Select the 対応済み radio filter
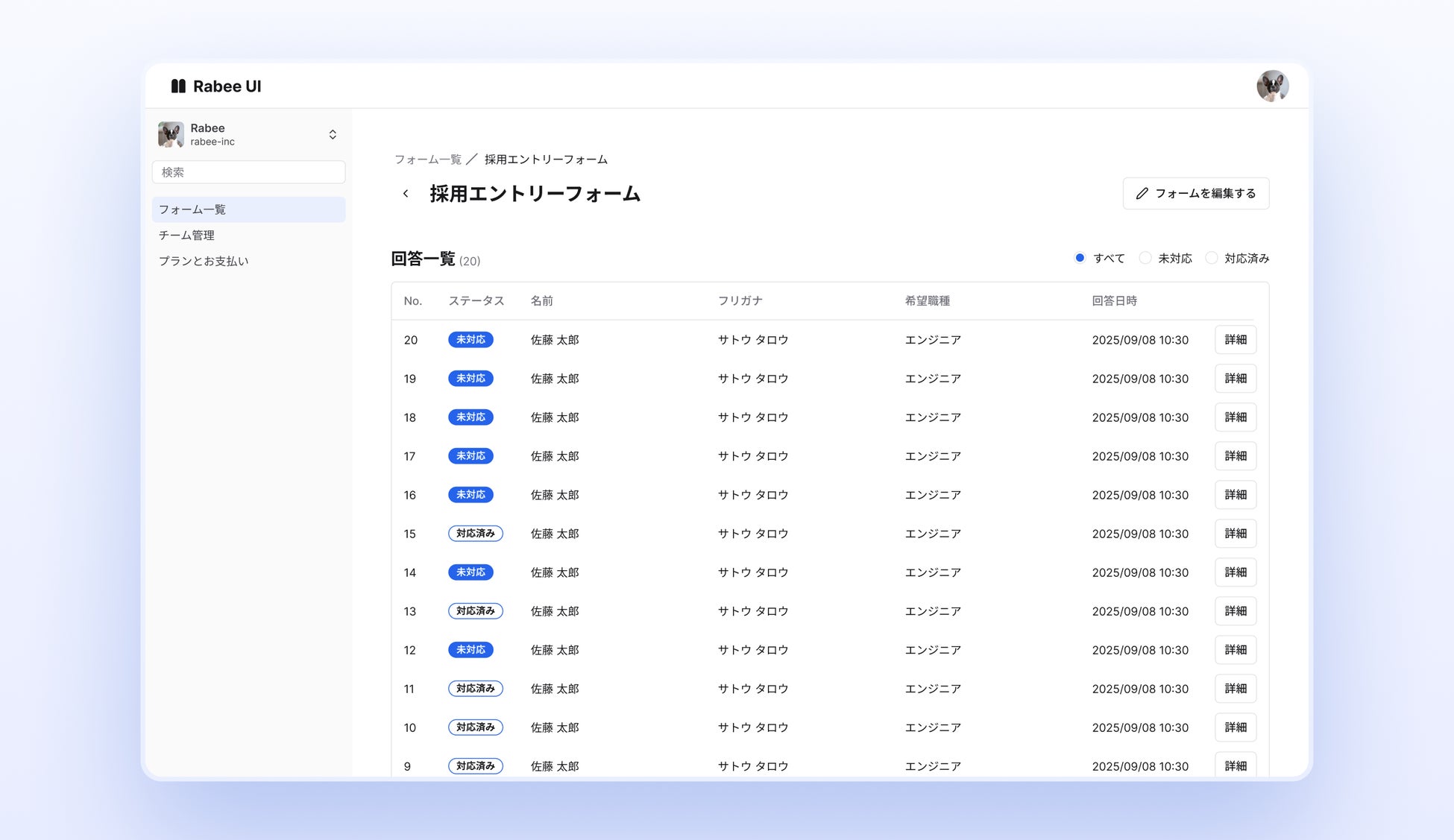Screen dimensions: 1454x840 1212,258
